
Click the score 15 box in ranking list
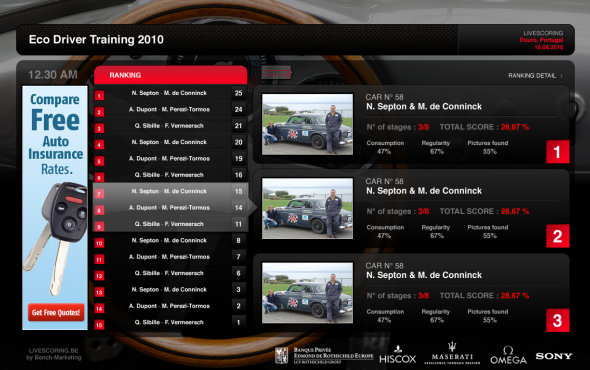[x=239, y=191]
